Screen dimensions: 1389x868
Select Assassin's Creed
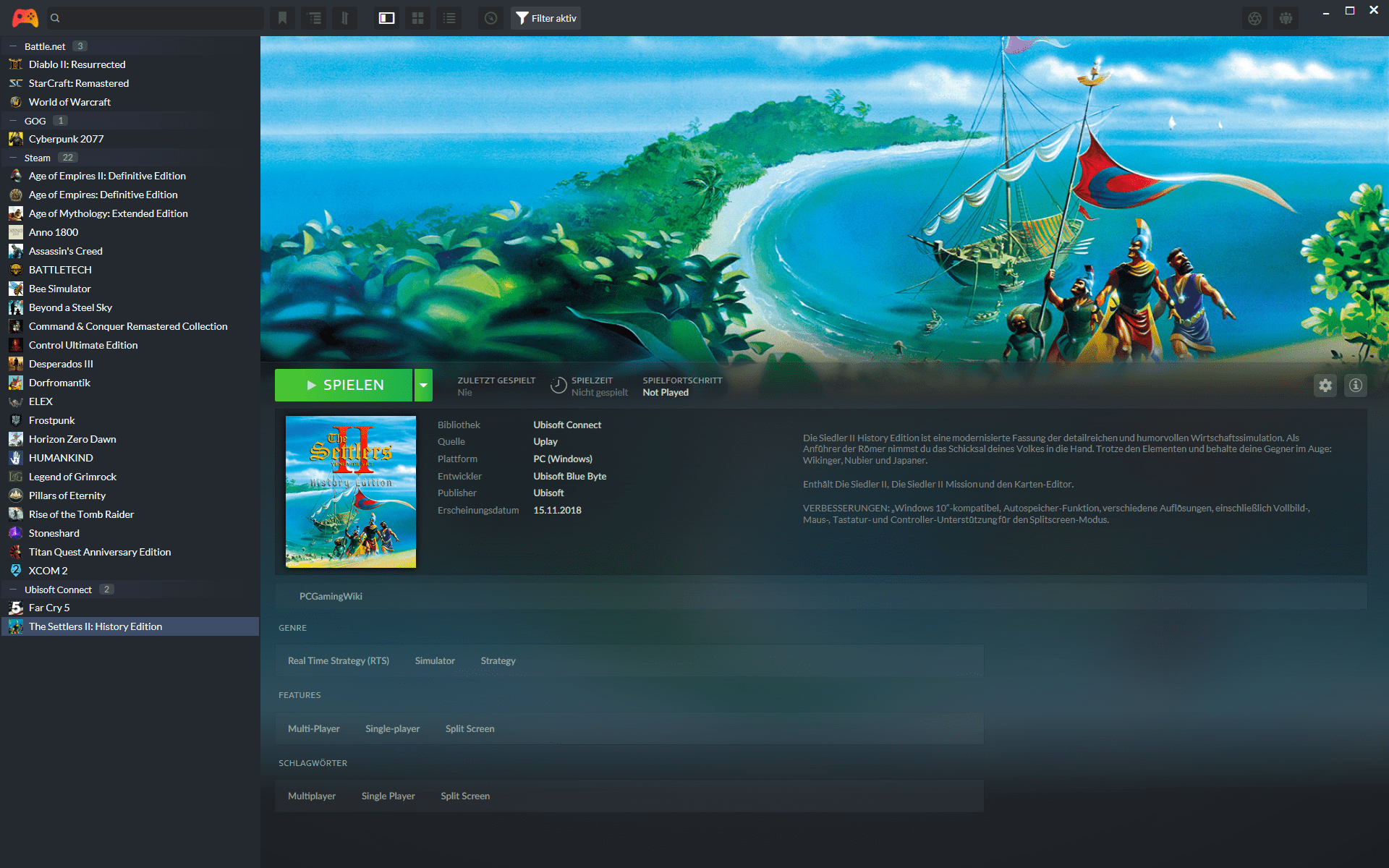[x=130, y=251]
